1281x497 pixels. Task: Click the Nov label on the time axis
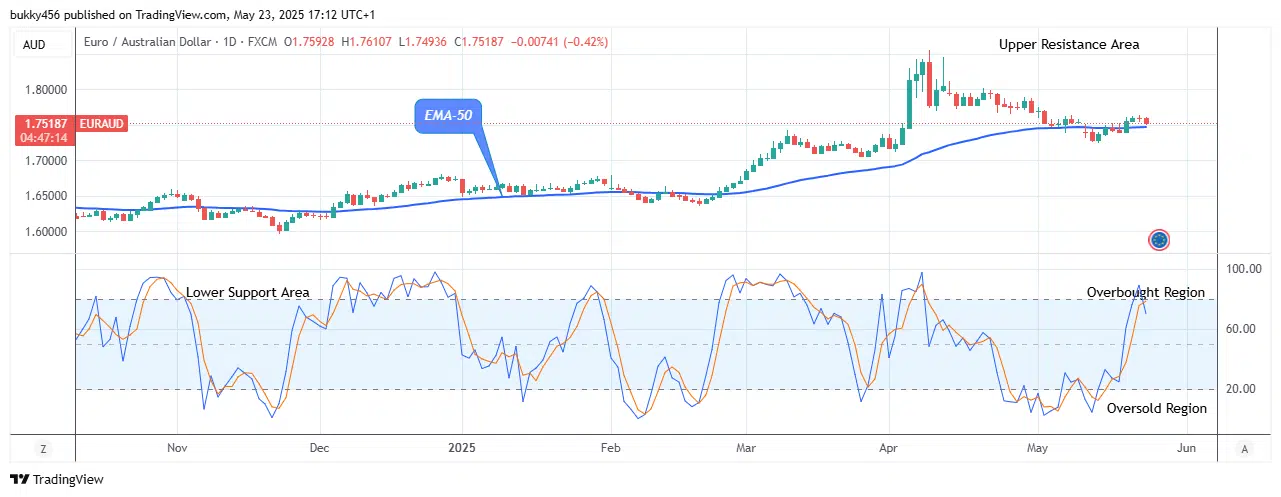(177, 448)
